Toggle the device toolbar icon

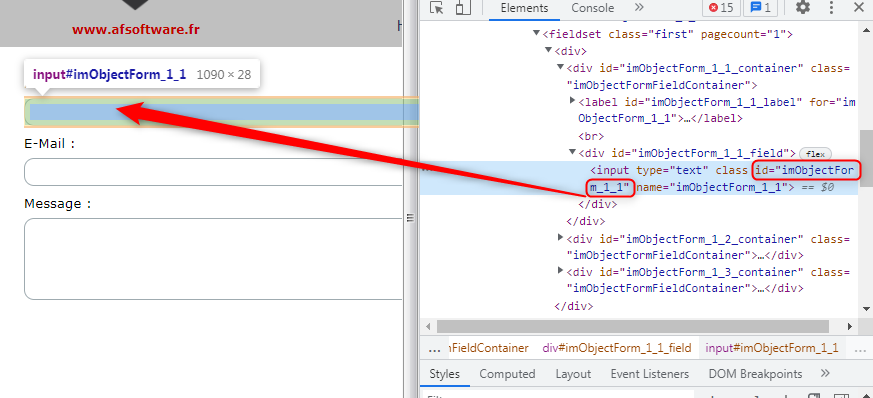[462, 8]
